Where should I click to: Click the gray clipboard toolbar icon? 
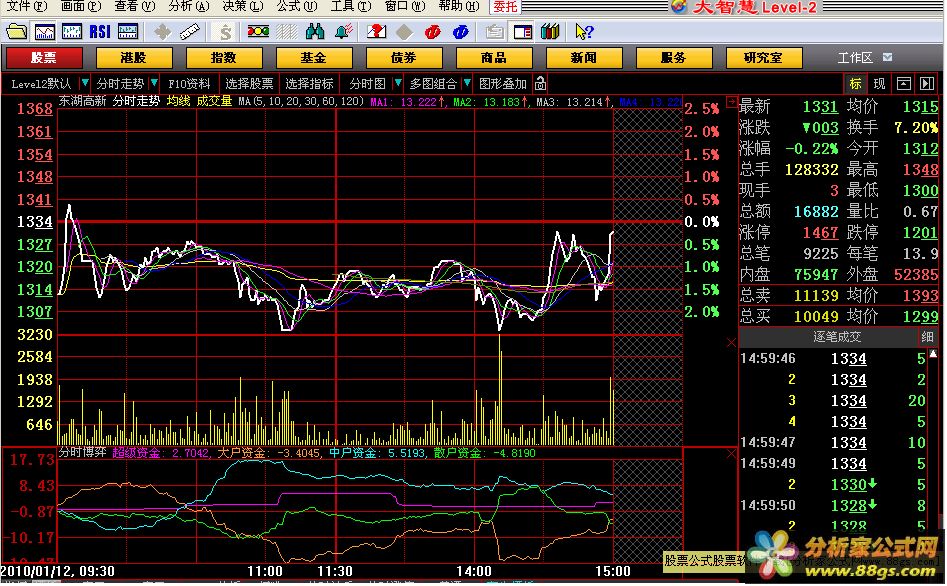495,31
